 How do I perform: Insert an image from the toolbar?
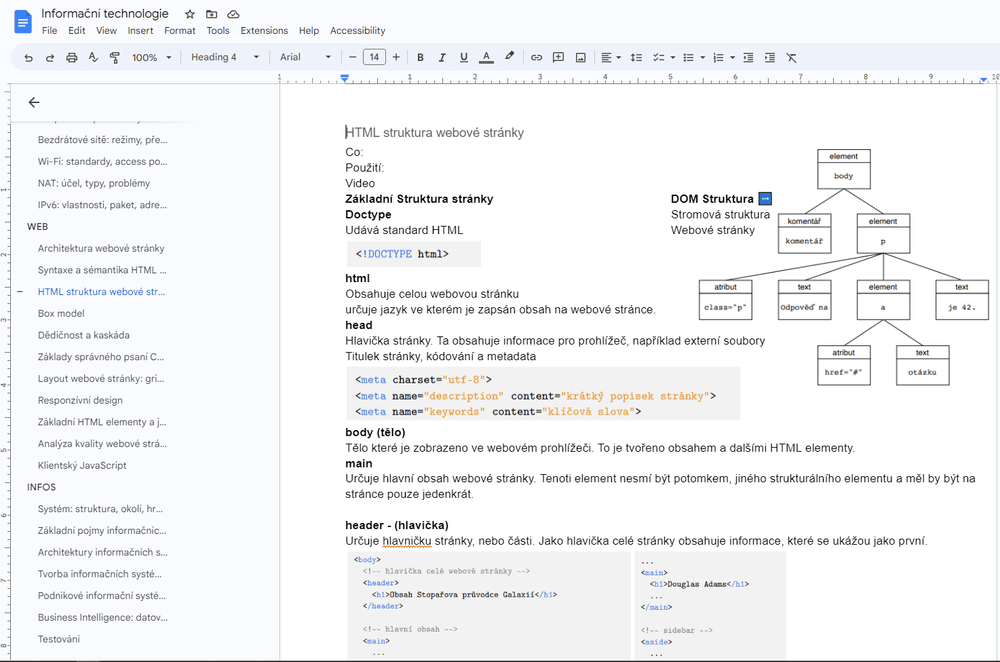click(580, 58)
